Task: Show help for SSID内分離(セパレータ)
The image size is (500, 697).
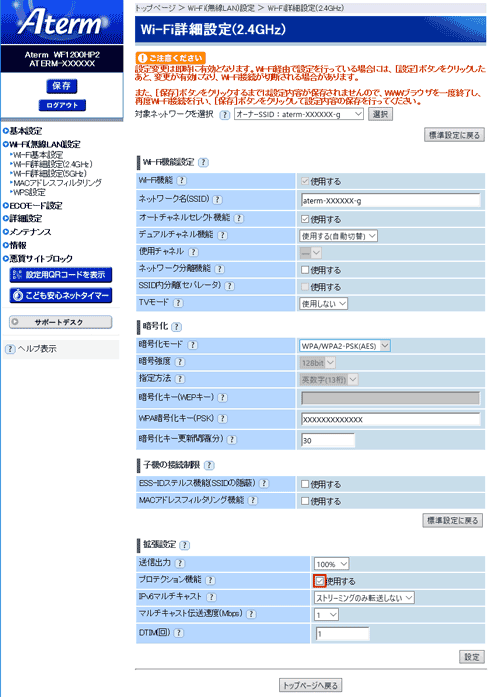Action: [x=229, y=286]
